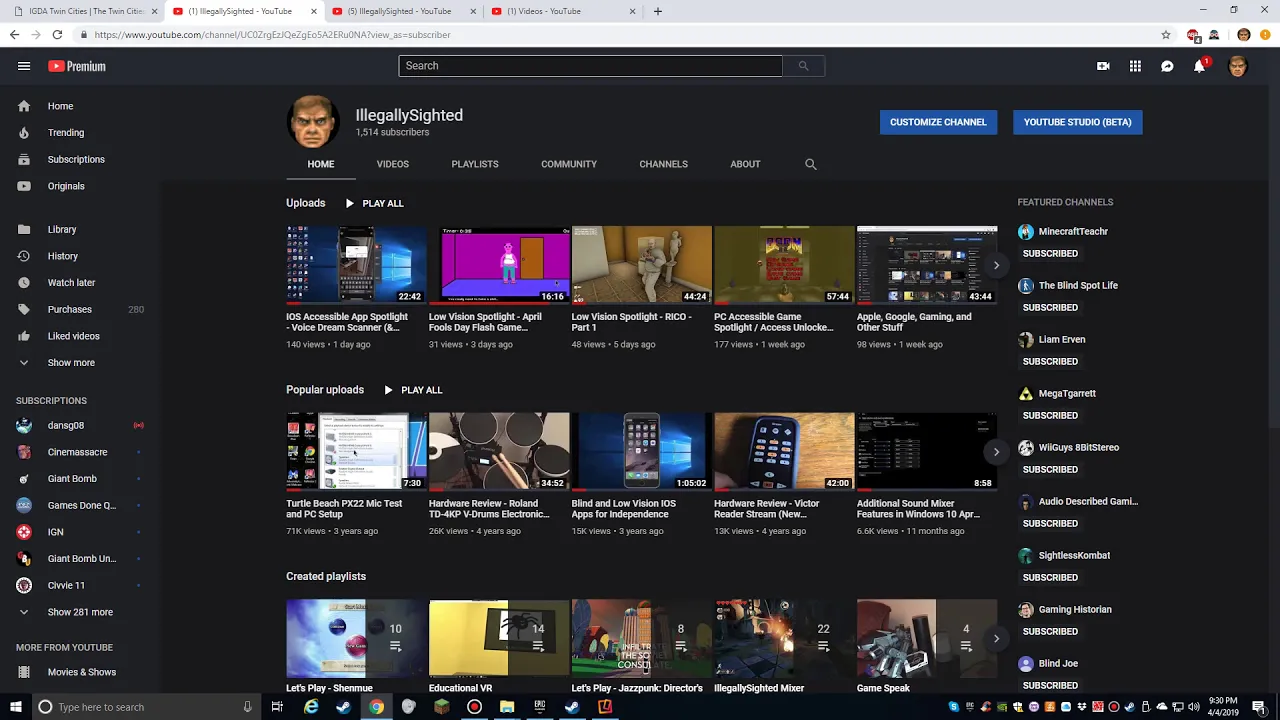The height and width of the screenshot is (720, 1280).
Task: Click the YouTube search input field
Action: point(590,66)
